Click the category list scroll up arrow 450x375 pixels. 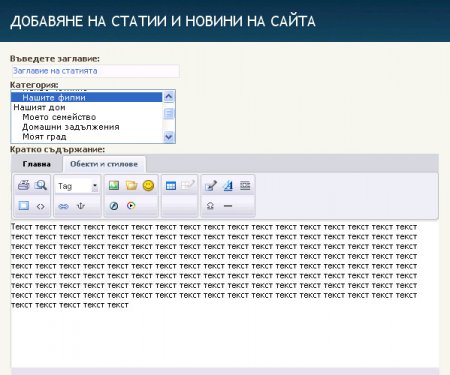[x=169, y=97]
